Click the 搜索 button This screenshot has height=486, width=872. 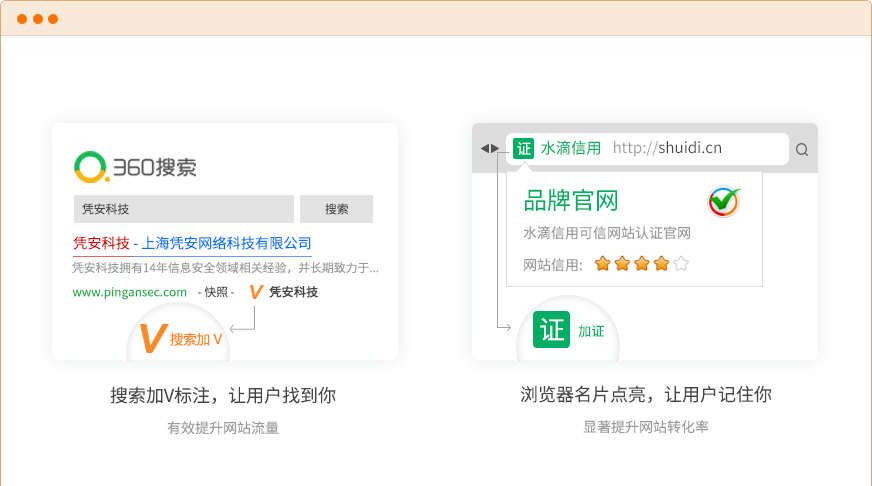[x=336, y=209]
